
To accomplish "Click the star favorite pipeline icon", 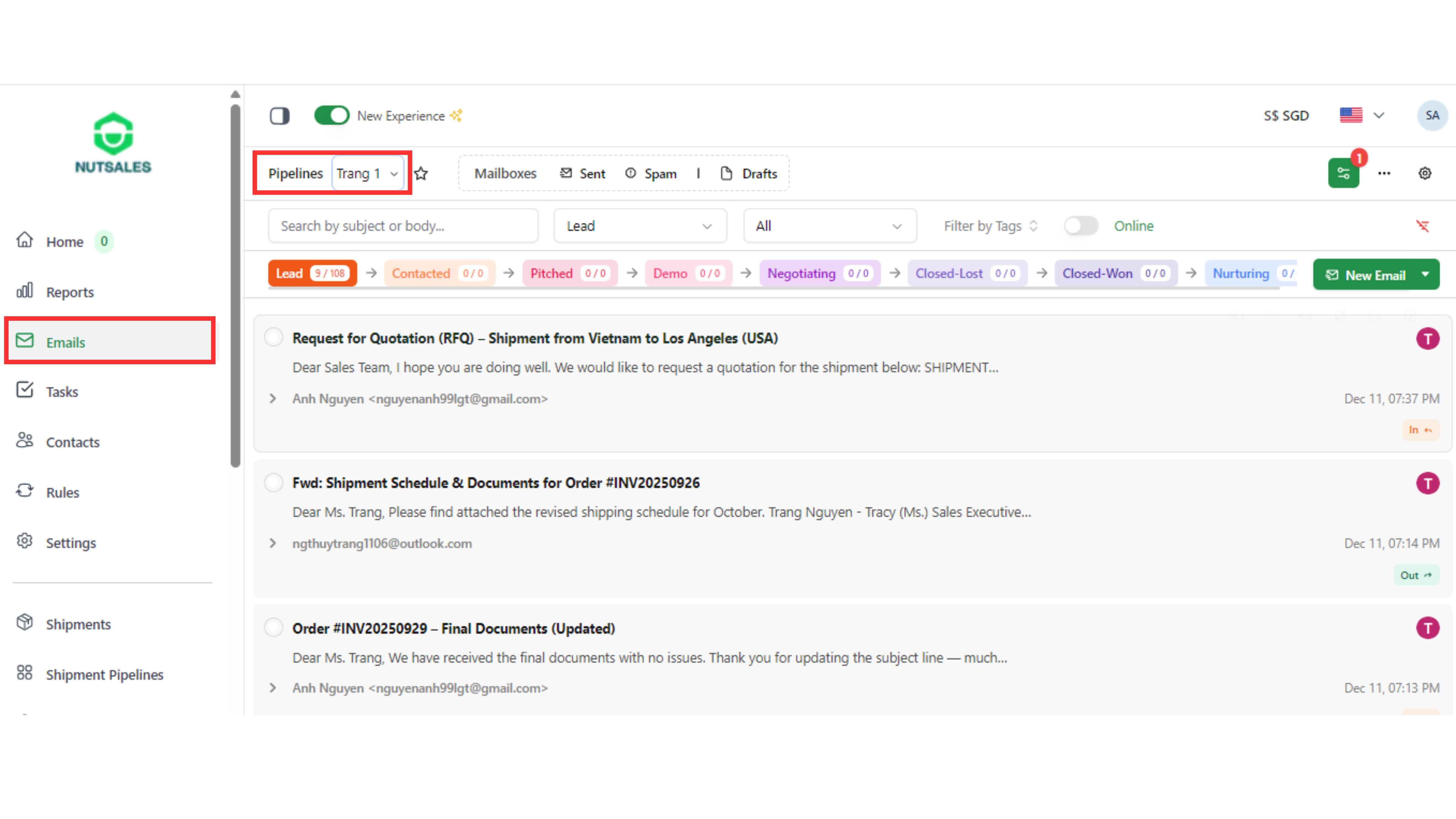I will coord(421,173).
